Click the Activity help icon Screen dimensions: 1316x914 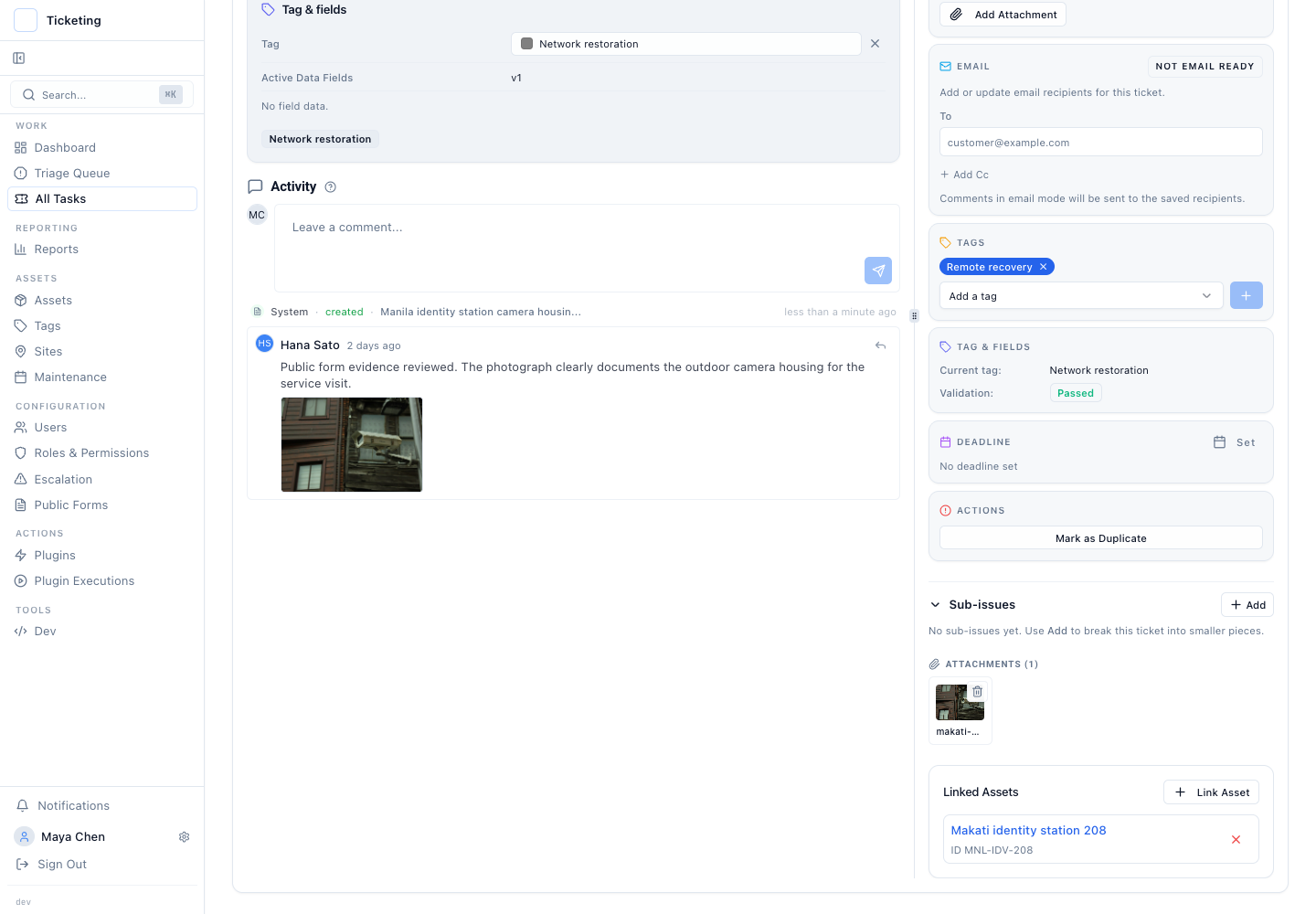[x=331, y=187]
